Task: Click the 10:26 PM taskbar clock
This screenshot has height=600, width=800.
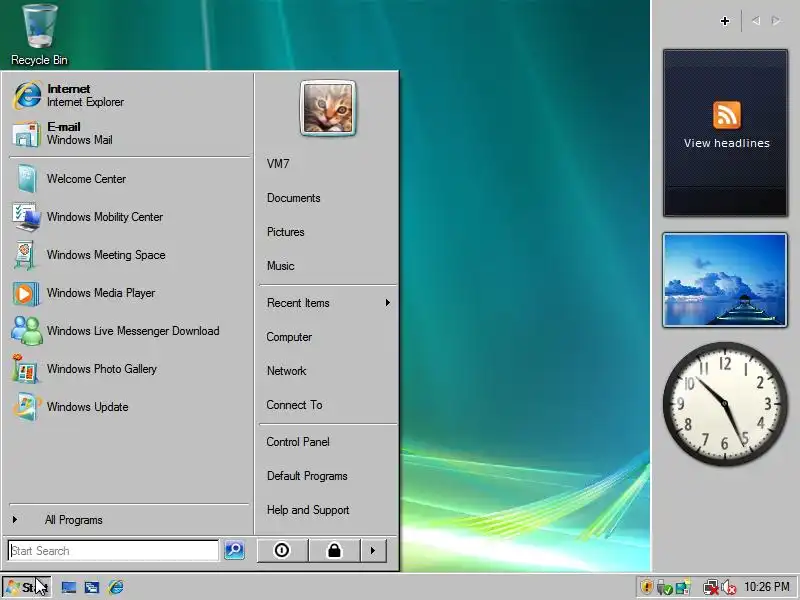Action: pos(767,587)
